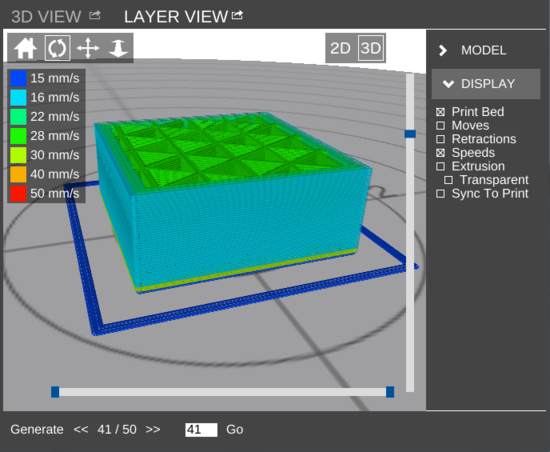The height and width of the screenshot is (452, 550).
Task: Enable the Retractions checkbox
Action: click(441, 139)
